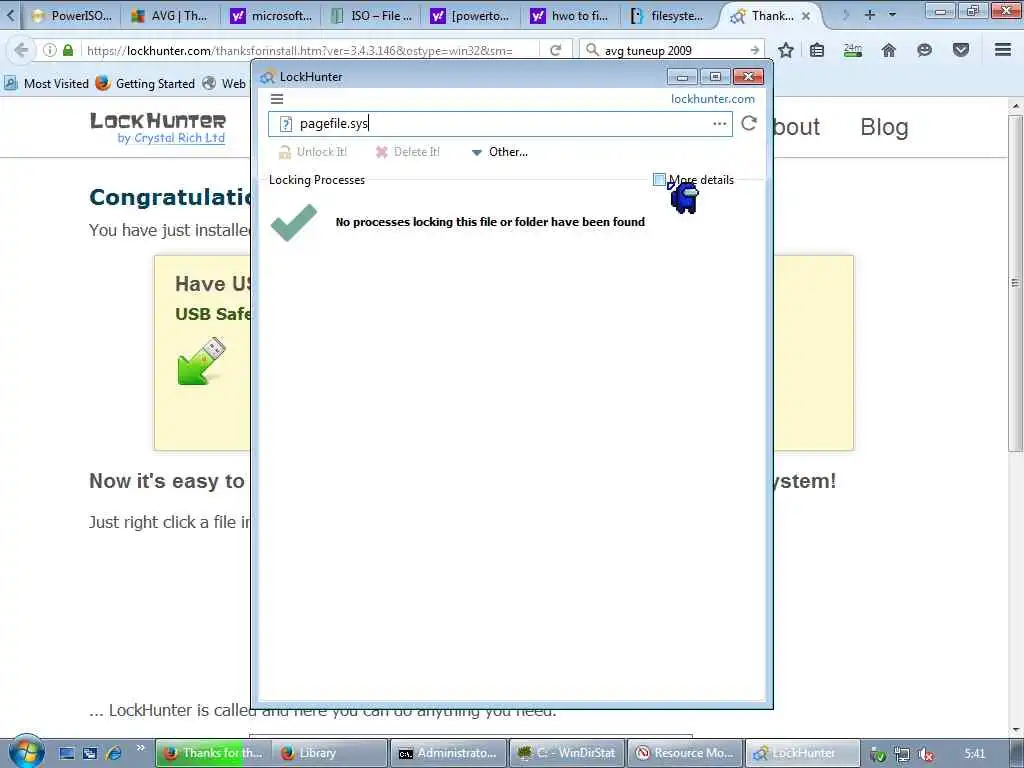This screenshot has width=1024, height=768.
Task: Open a new browser tab with plus
Action: [869, 14]
